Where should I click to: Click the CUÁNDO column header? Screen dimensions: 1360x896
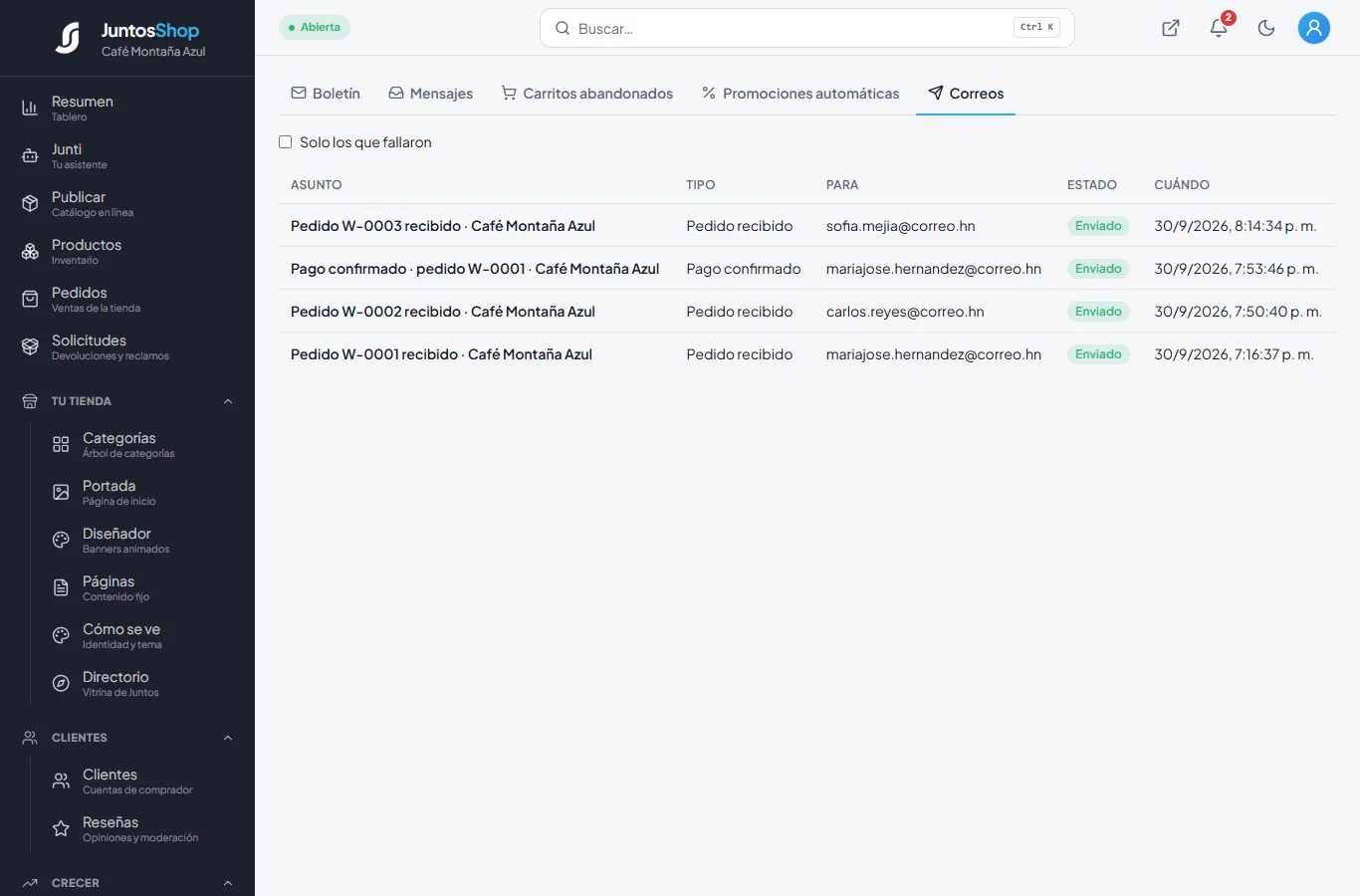[1182, 185]
